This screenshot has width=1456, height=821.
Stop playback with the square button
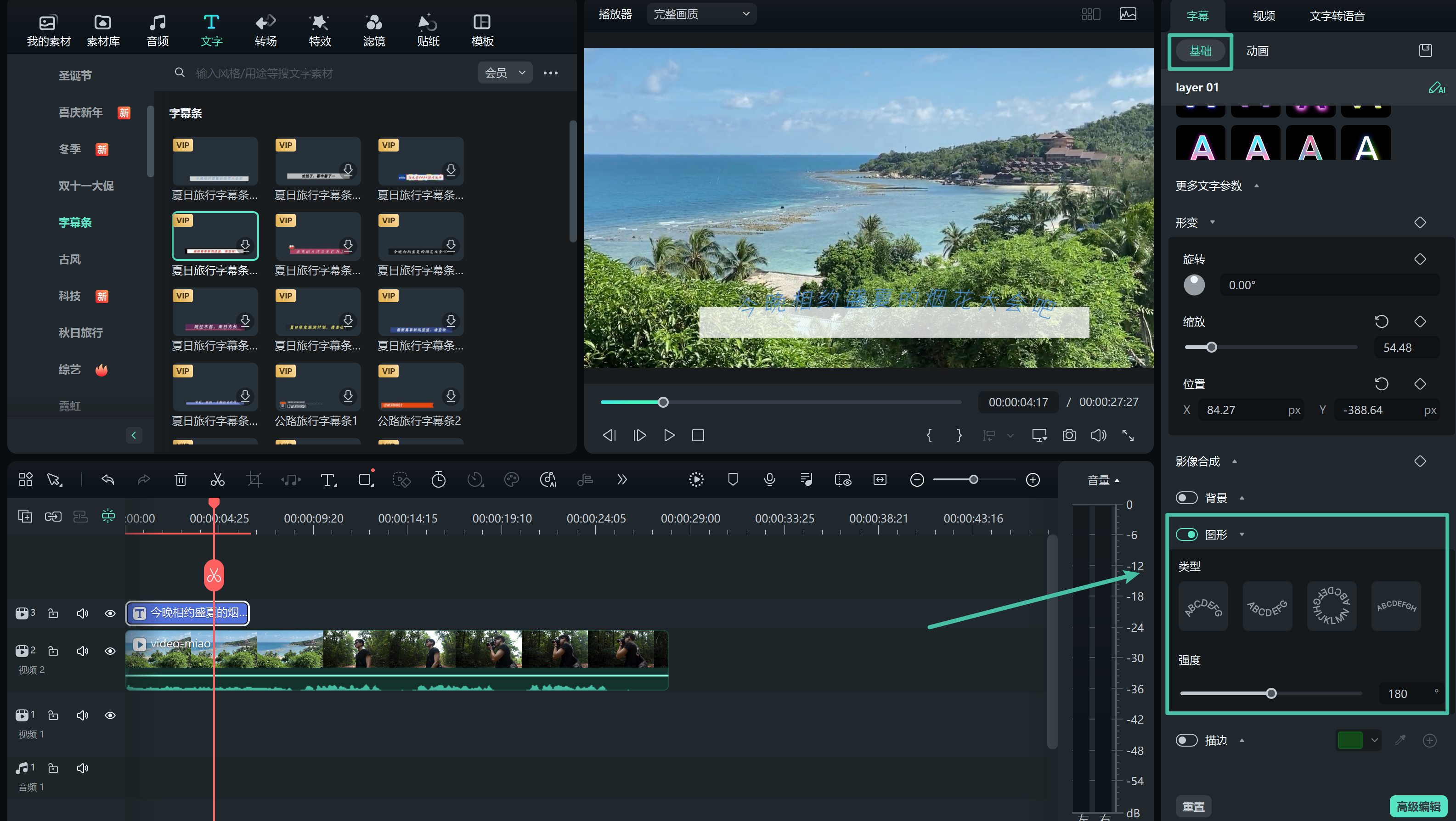pos(698,435)
